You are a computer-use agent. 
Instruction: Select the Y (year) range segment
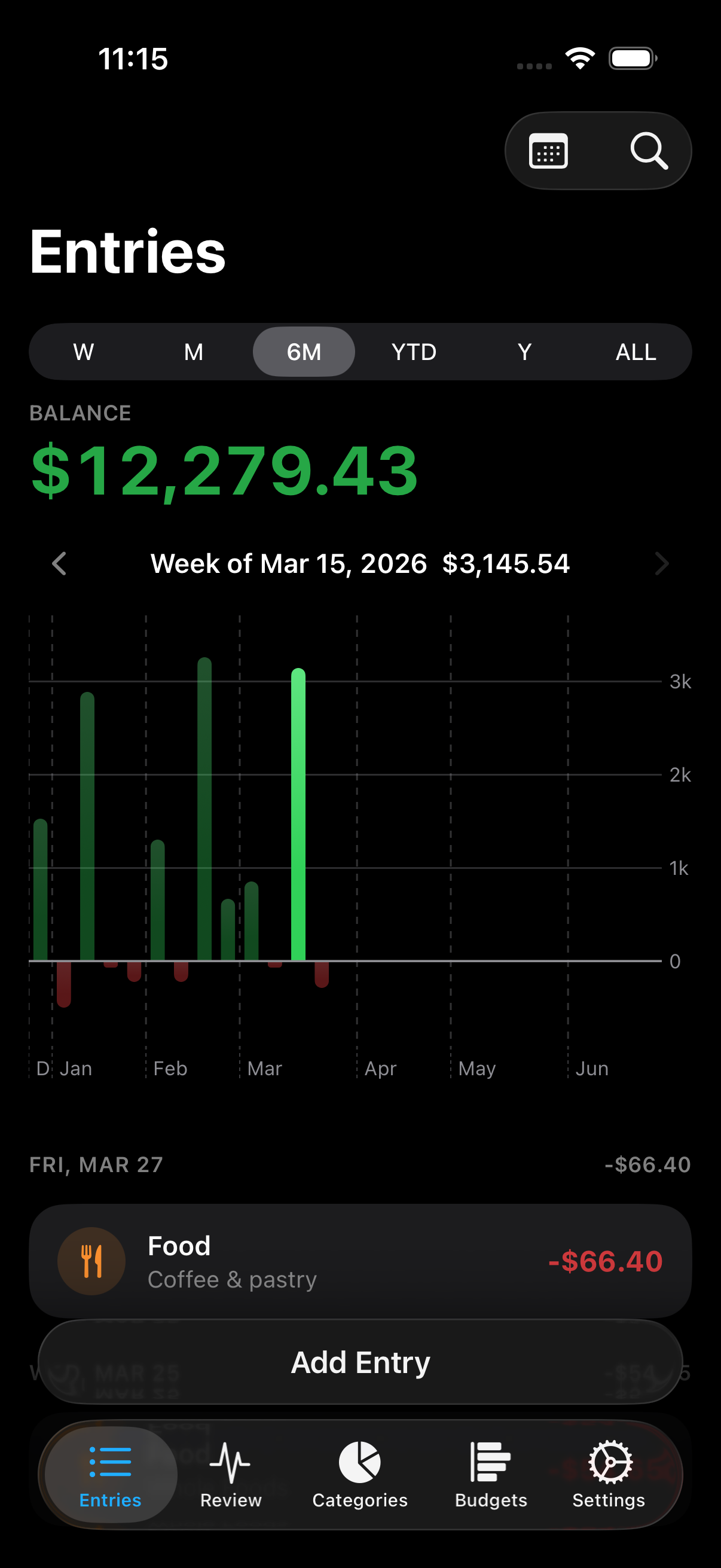[x=524, y=352]
